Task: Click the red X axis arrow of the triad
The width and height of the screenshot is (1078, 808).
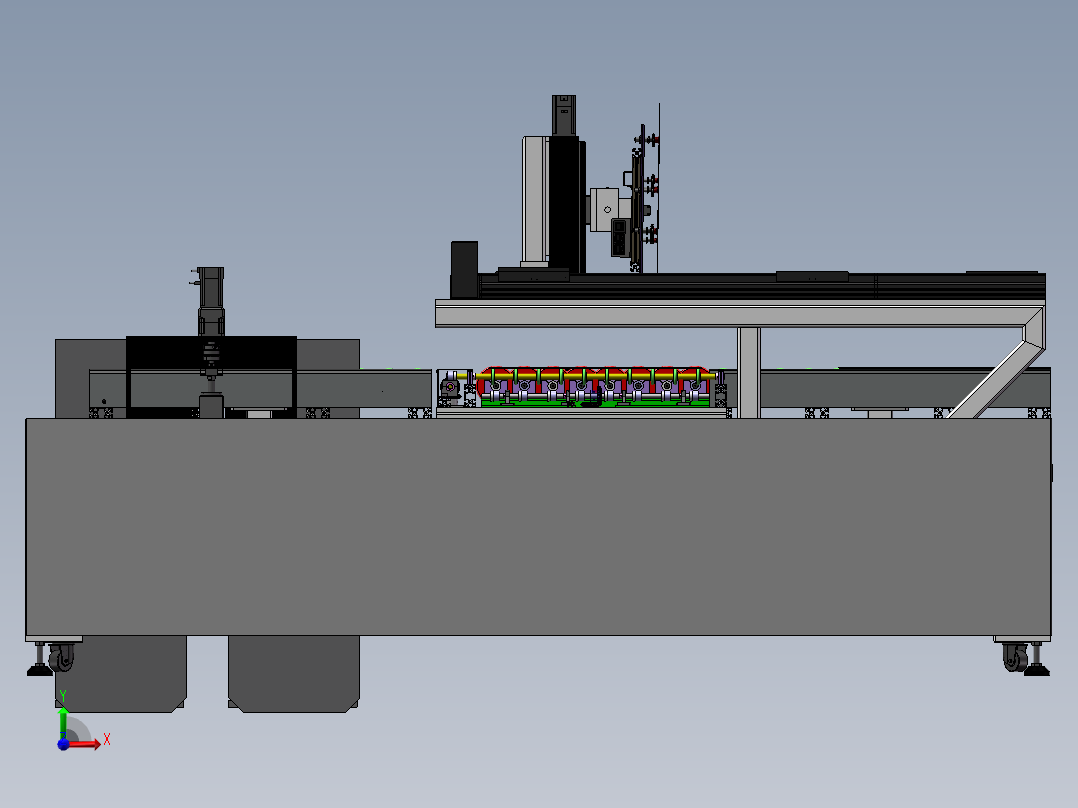Action: tap(84, 744)
